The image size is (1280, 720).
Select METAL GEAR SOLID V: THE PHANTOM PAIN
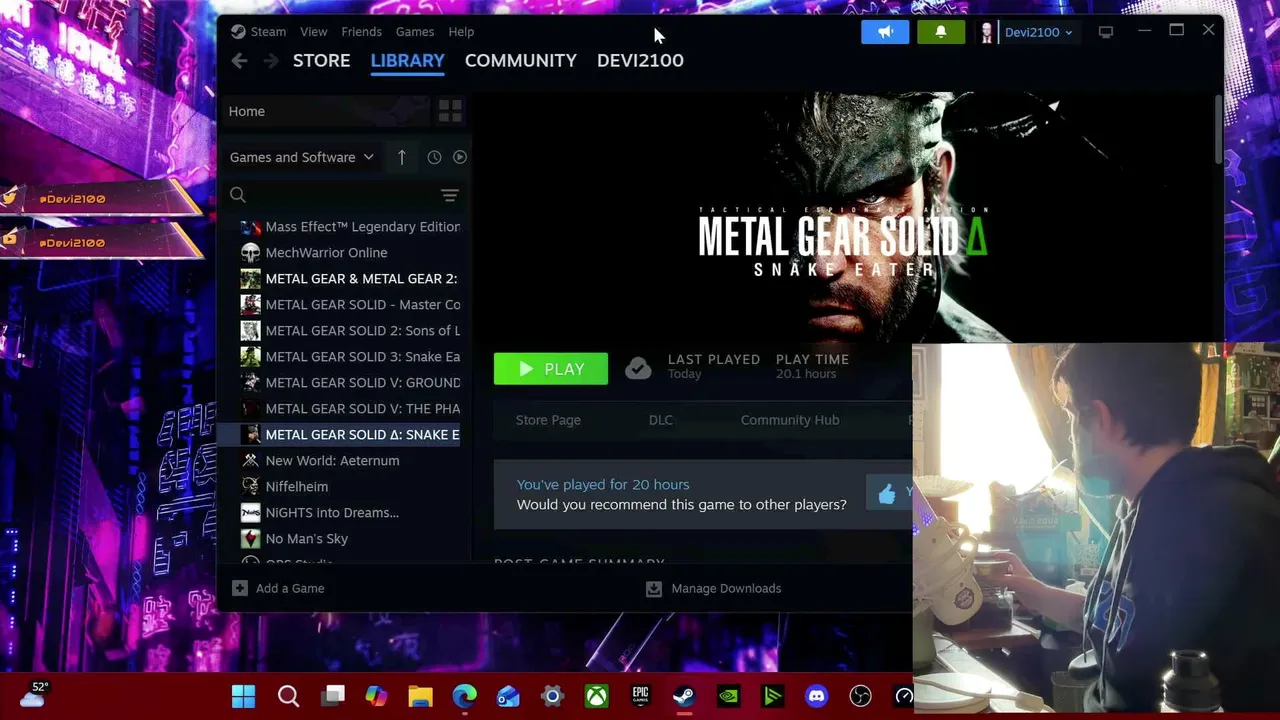350,409
